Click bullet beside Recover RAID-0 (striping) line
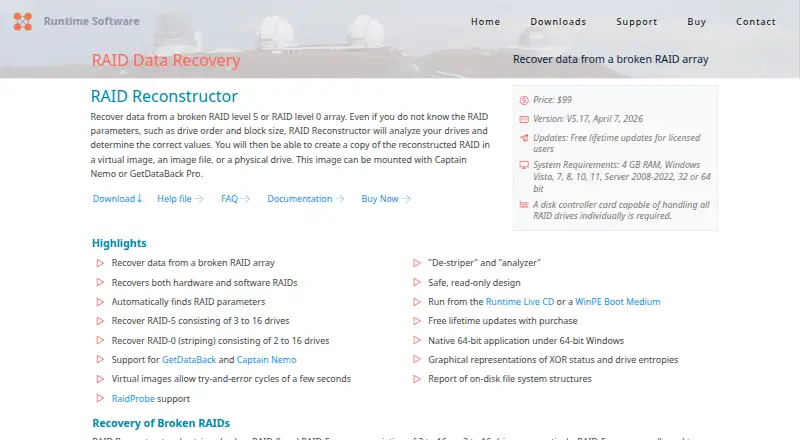The image size is (800, 440). (100, 340)
